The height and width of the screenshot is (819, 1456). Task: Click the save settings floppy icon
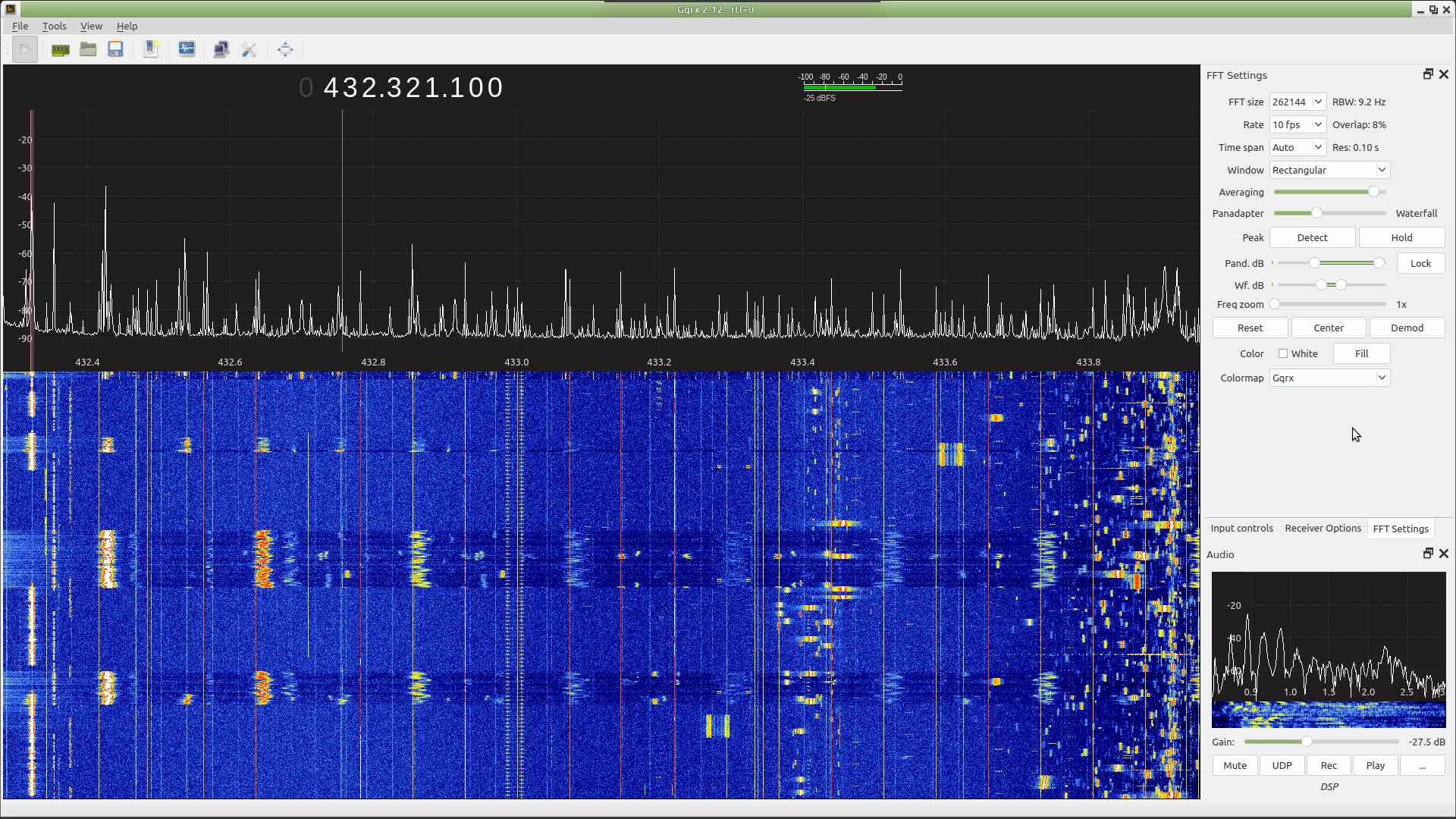point(115,50)
